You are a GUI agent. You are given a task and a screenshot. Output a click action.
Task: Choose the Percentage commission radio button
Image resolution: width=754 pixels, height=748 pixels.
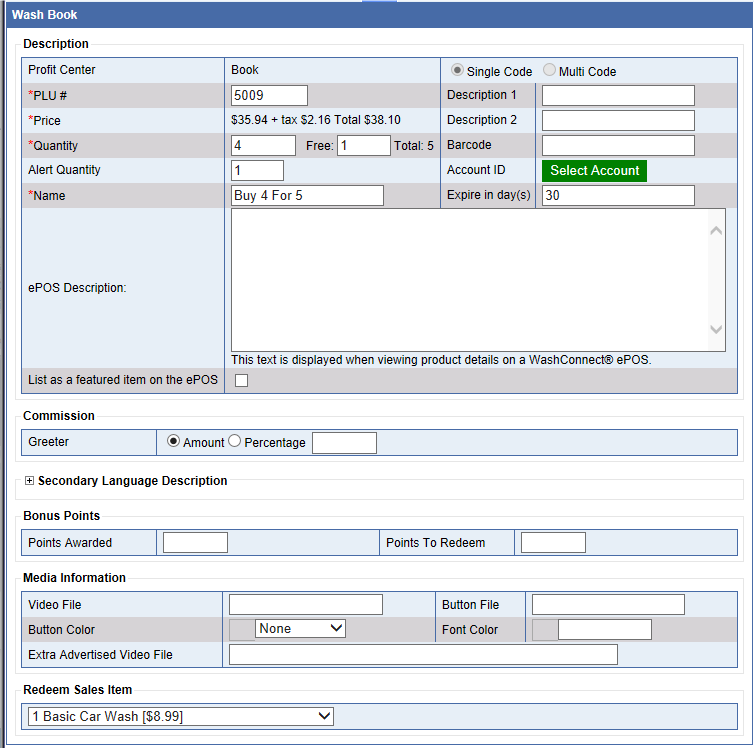(235, 441)
